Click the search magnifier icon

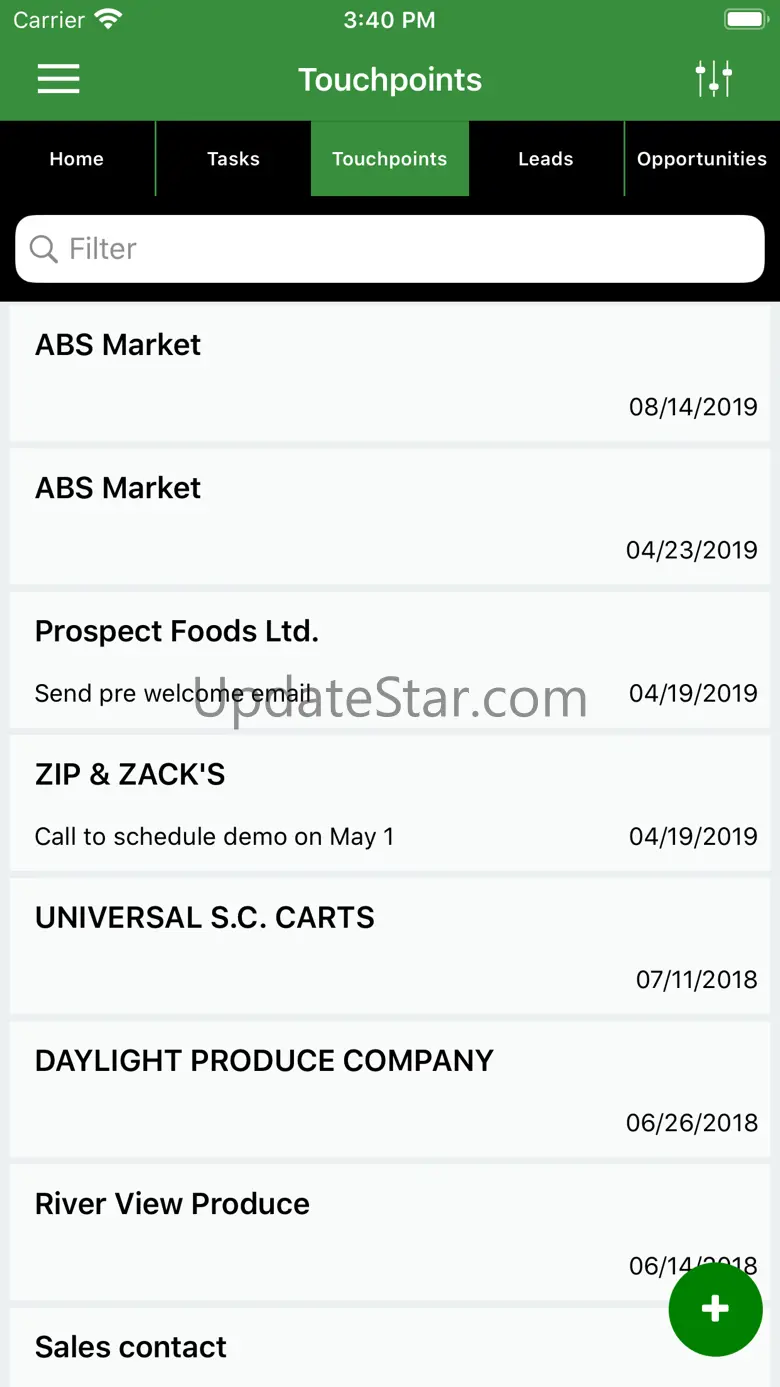pyautogui.click(x=44, y=249)
